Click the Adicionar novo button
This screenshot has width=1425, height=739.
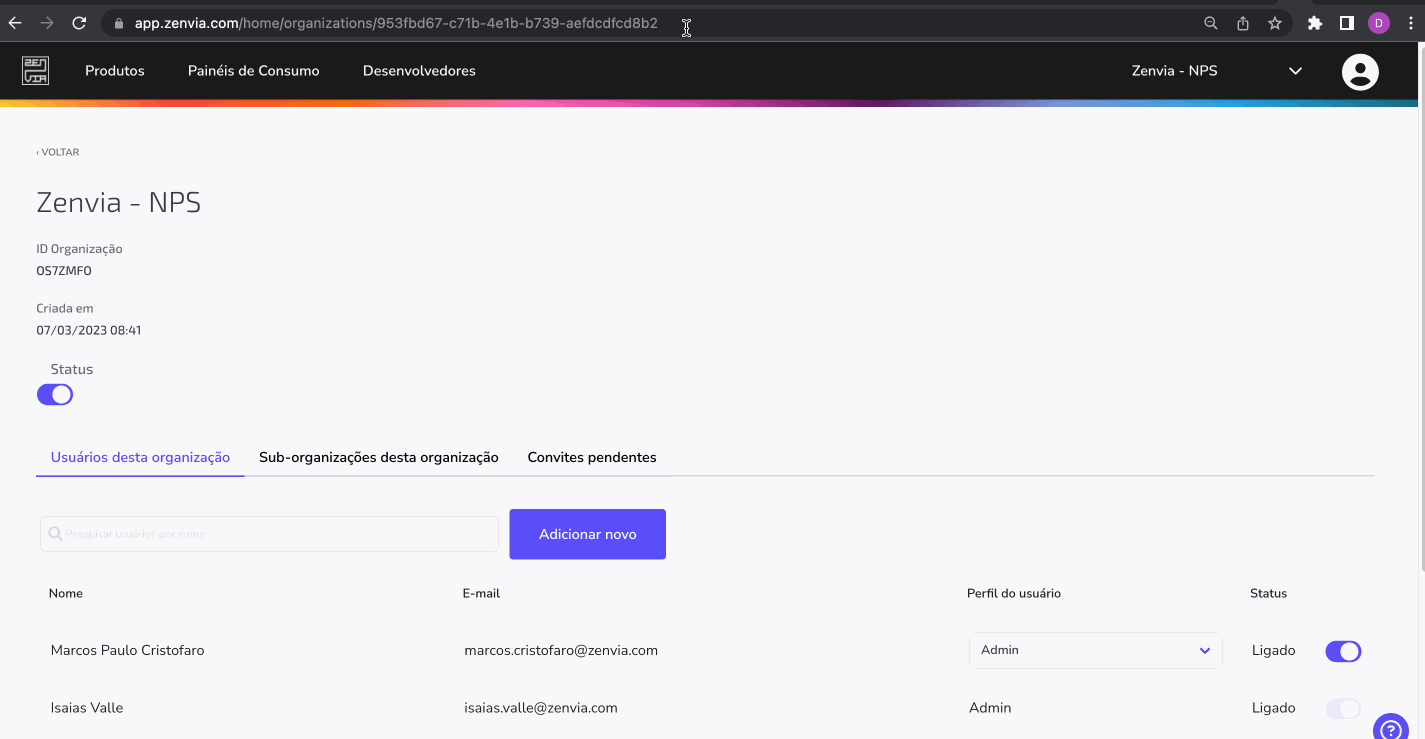[x=587, y=534]
